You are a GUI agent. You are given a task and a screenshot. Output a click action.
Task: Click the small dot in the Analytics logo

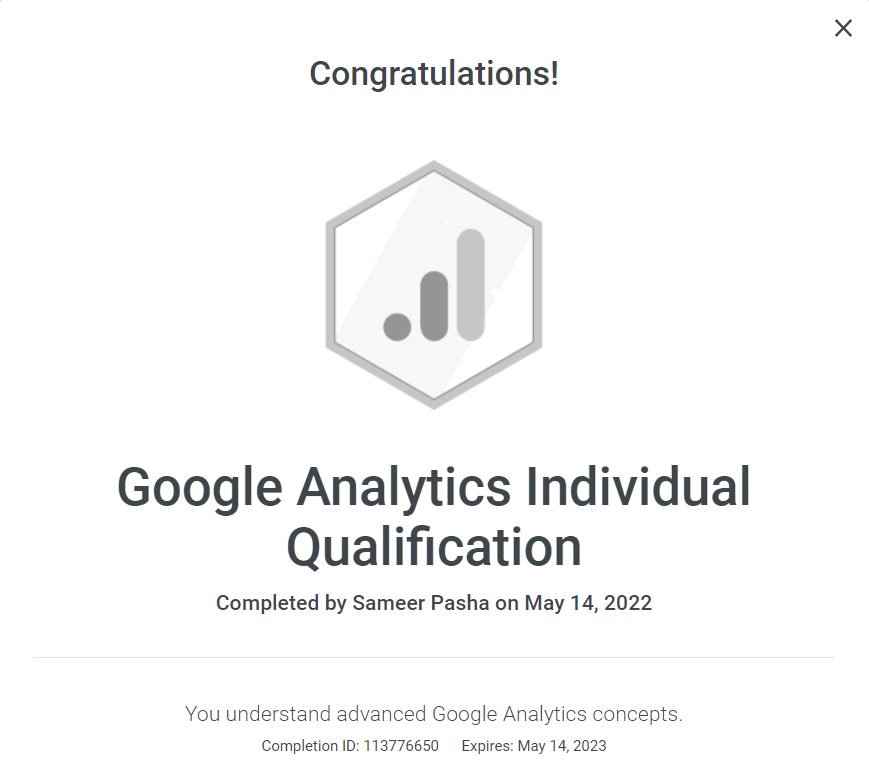[x=397, y=326]
